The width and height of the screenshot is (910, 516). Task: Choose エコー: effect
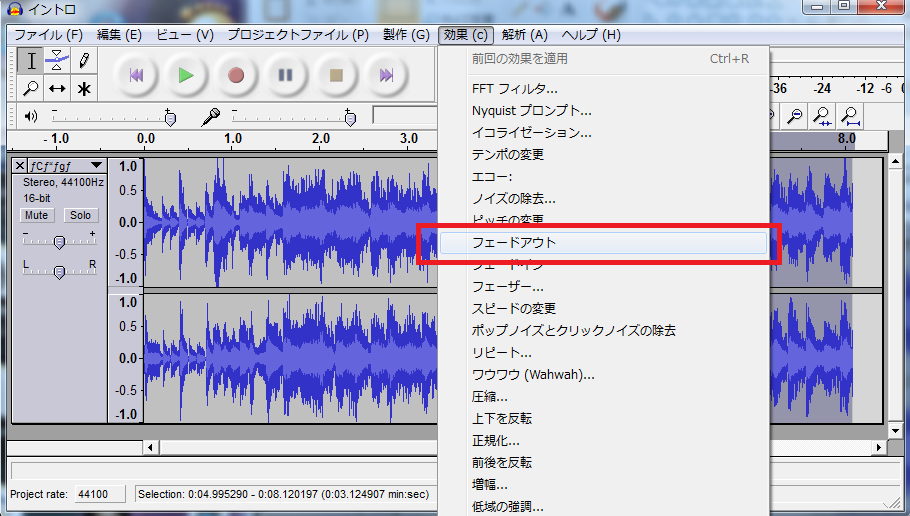604,177
